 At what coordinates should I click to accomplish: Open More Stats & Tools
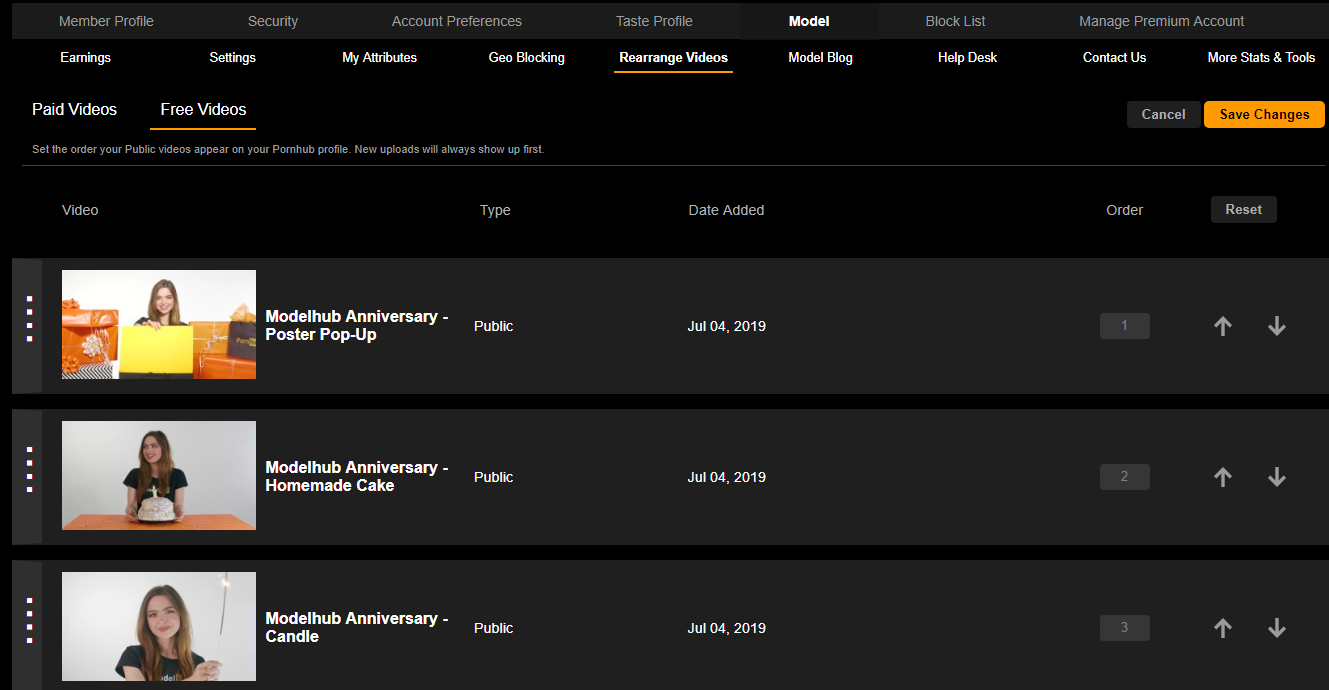point(1262,57)
